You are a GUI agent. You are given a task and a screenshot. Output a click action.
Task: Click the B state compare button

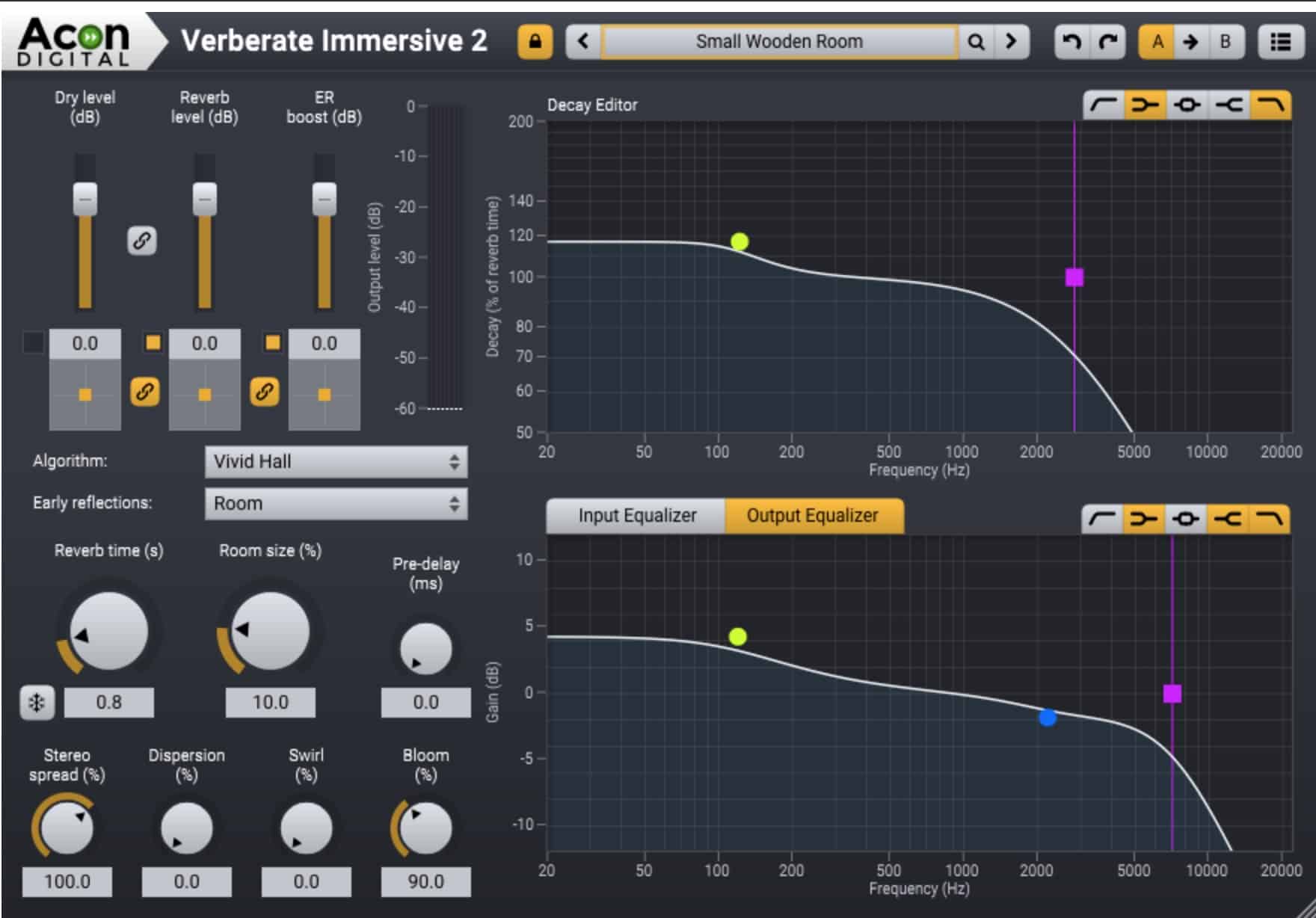(x=1225, y=42)
